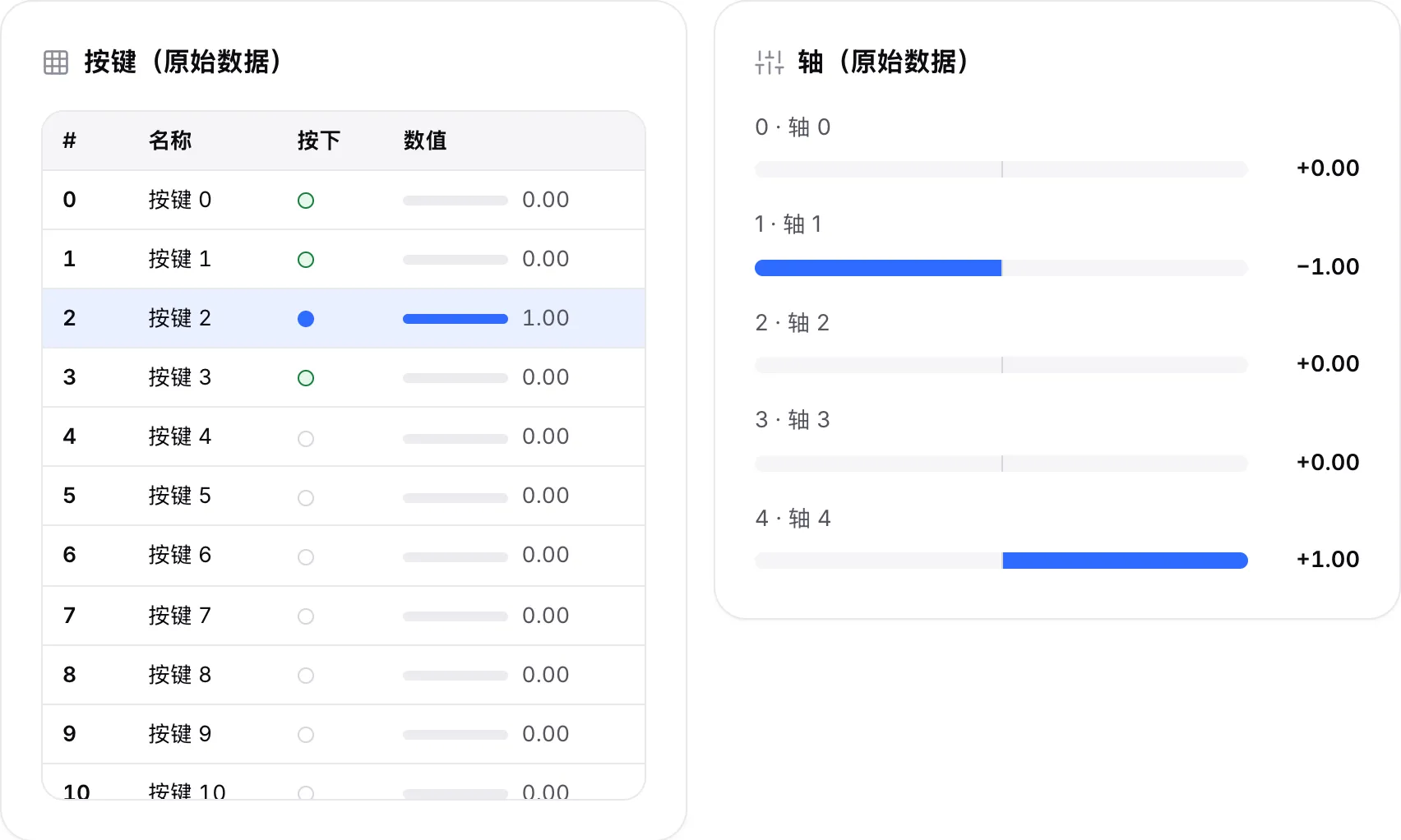Screen dimensions: 1401x840
Task: Click the 按键 2 name cell
Action: click(180, 318)
